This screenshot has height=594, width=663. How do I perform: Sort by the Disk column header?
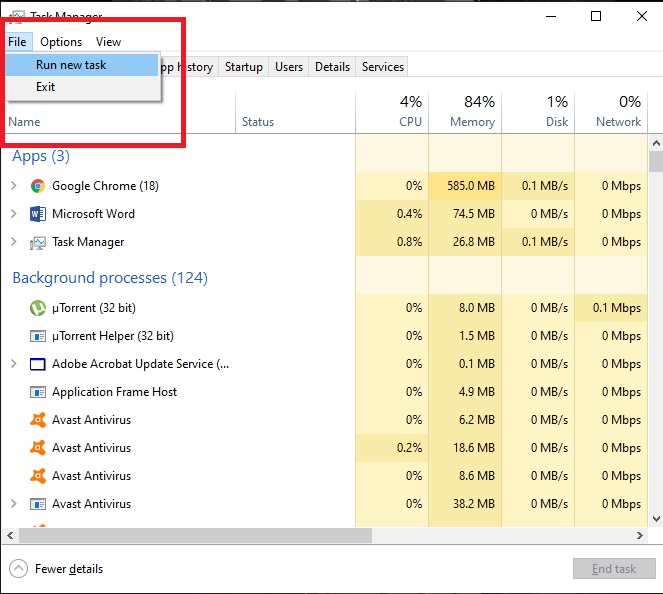point(538,112)
